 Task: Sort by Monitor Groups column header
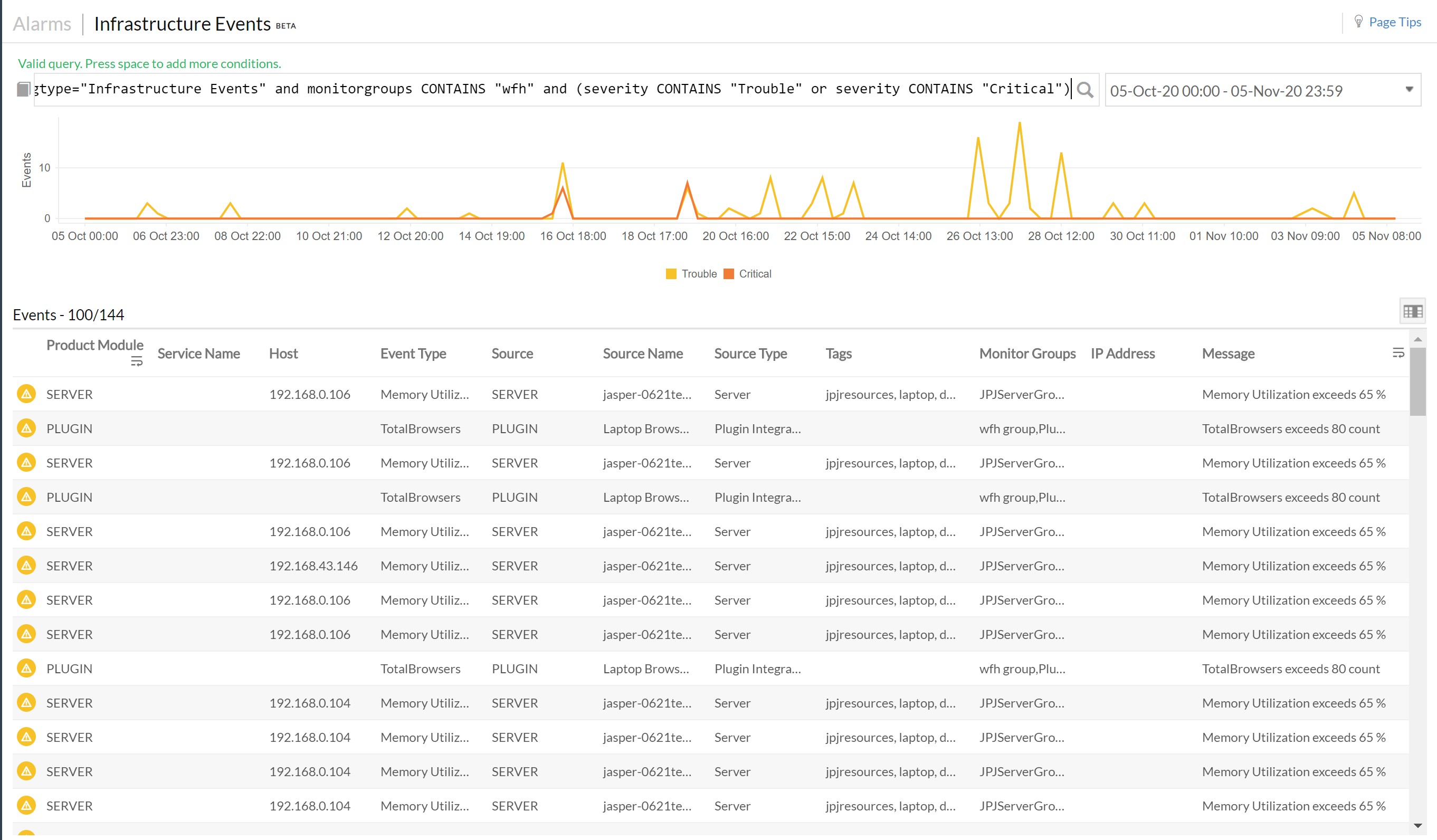[x=1027, y=354]
